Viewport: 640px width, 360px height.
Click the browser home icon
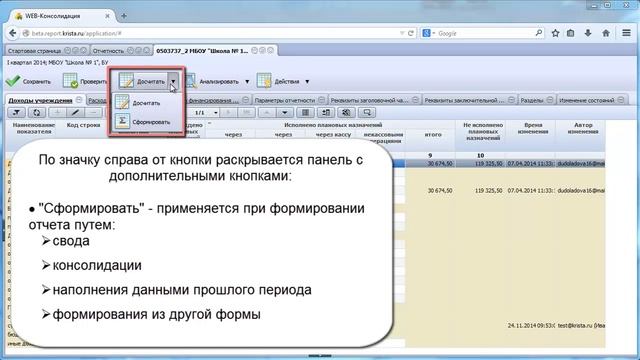click(606, 33)
